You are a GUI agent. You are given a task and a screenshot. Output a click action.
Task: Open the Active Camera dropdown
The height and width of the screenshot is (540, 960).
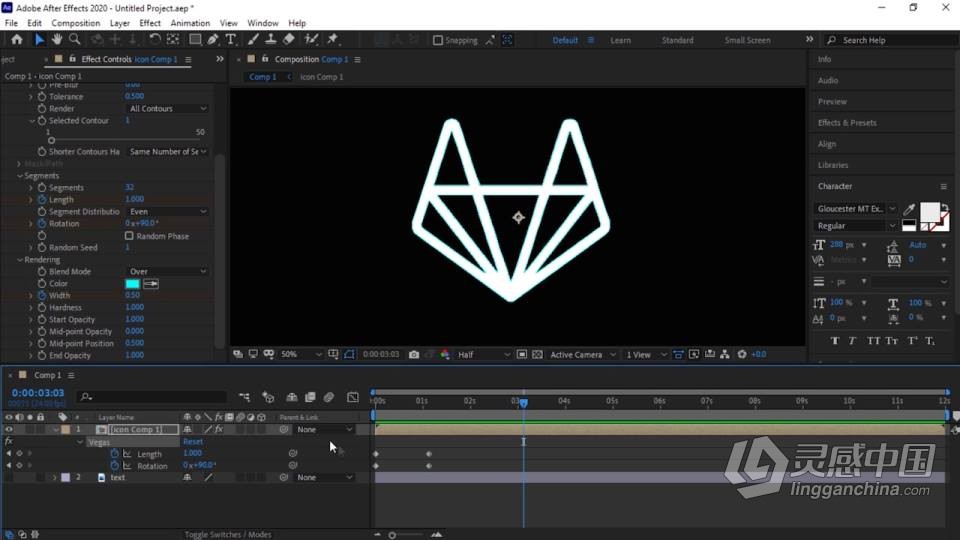[x=583, y=354]
